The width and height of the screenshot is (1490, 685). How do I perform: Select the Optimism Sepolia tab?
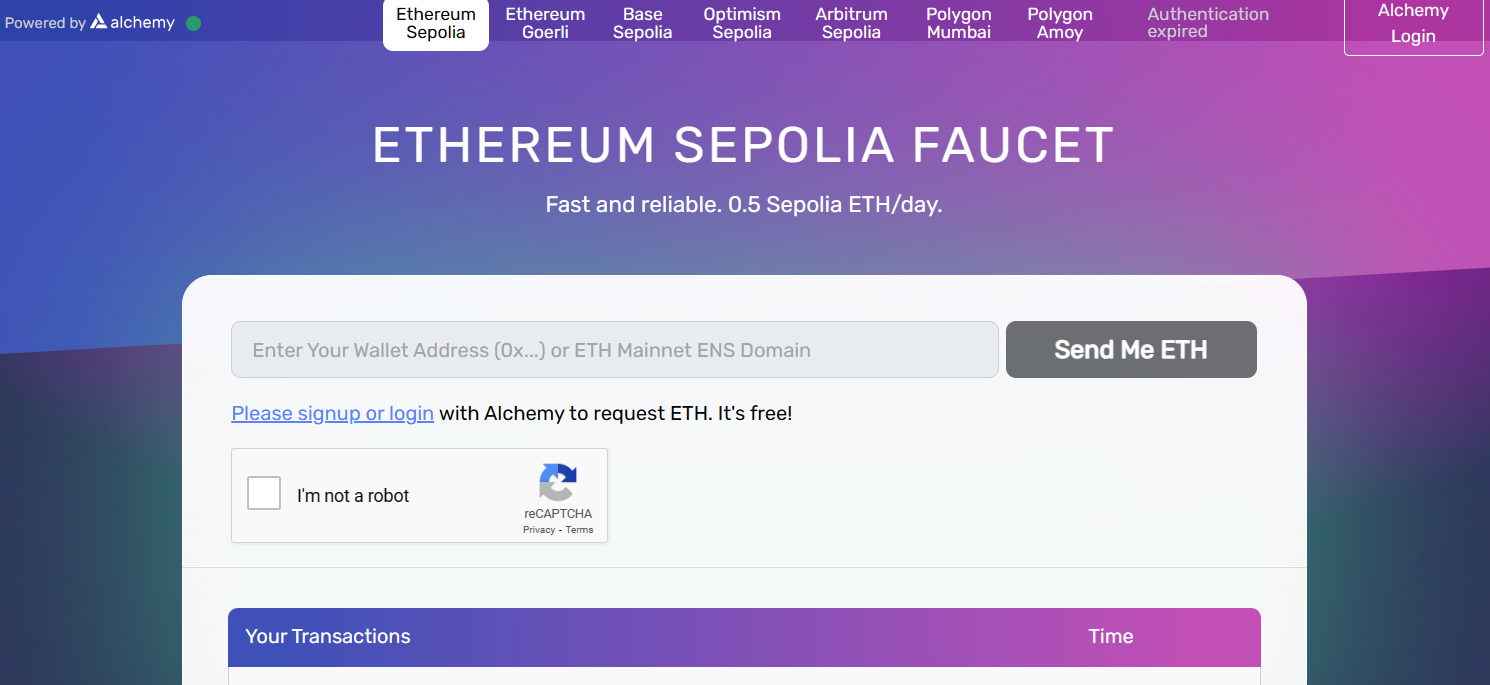click(x=742, y=23)
